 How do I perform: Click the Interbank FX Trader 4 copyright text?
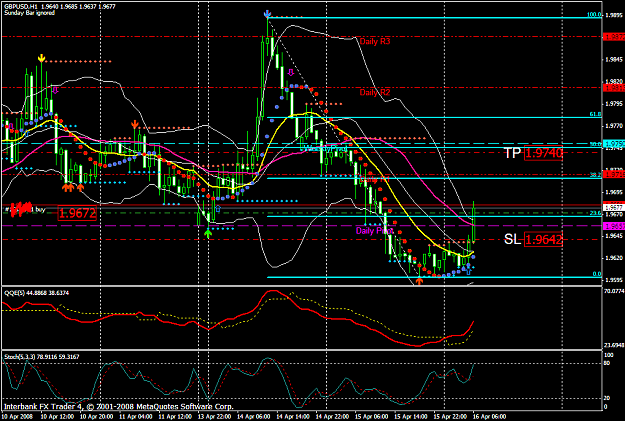point(118,407)
